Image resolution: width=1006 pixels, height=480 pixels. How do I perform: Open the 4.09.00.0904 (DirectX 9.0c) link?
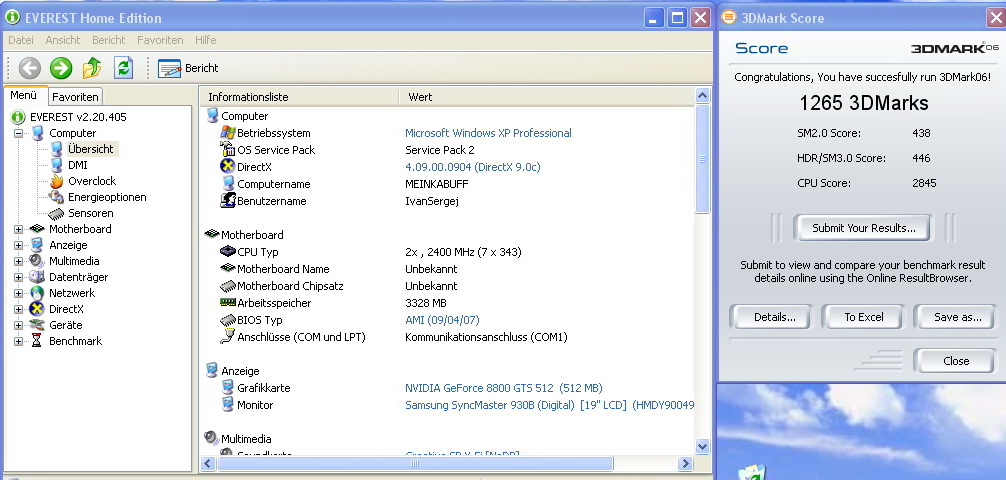click(473, 167)
